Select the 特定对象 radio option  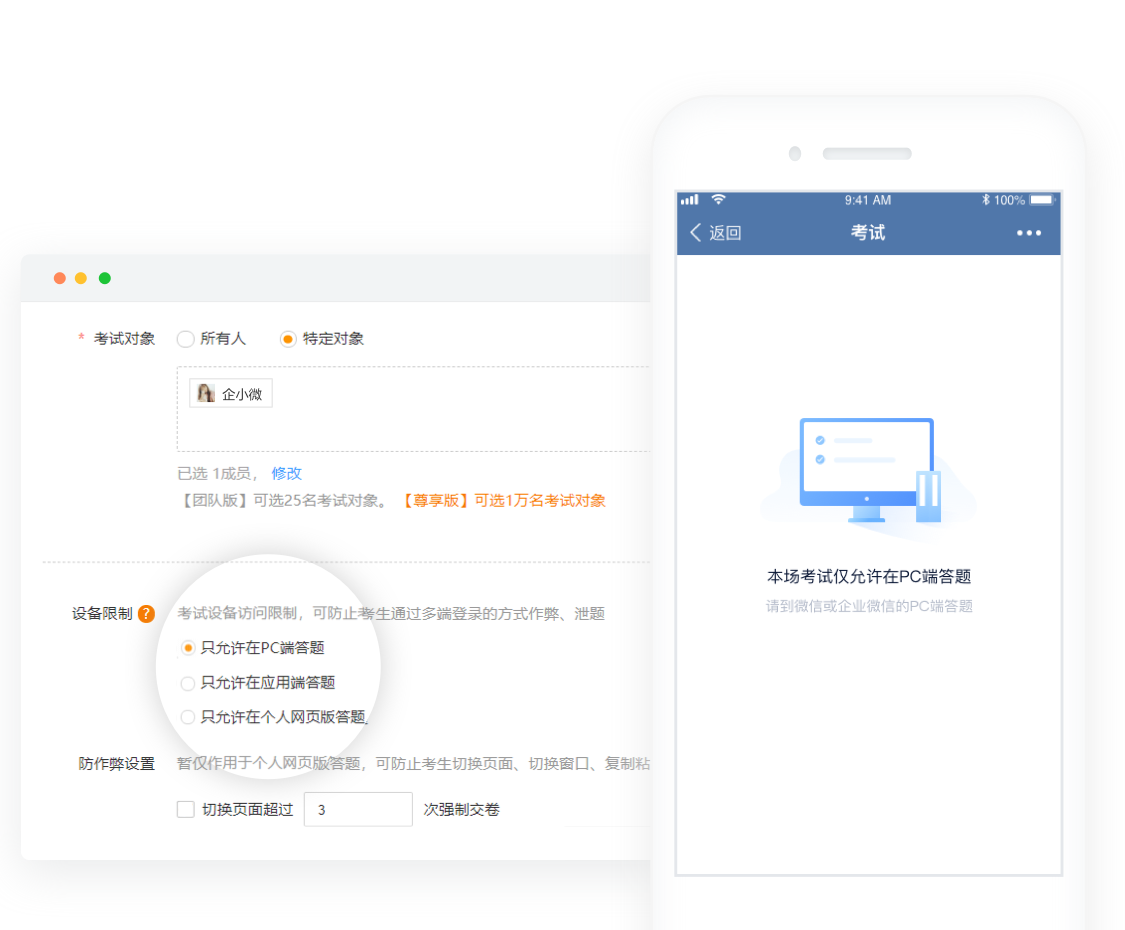click(288, 339)
